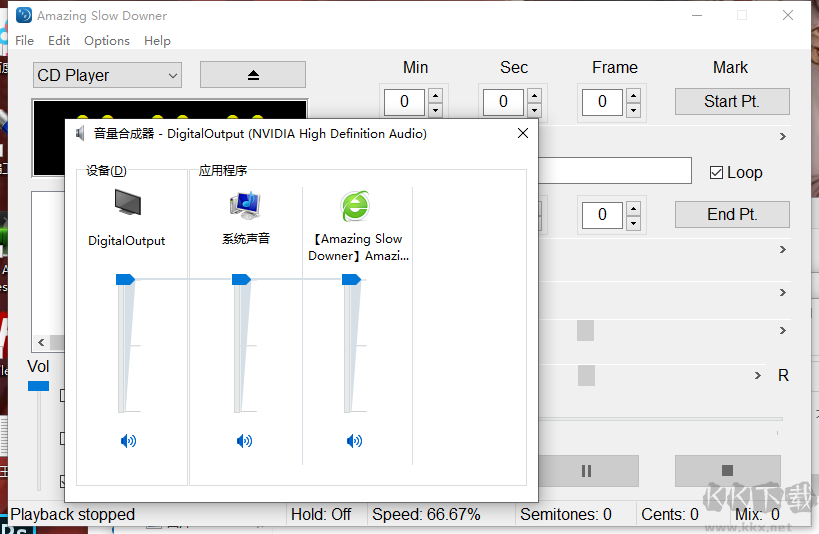Click the main Vol slider thumb

(39, 386)
